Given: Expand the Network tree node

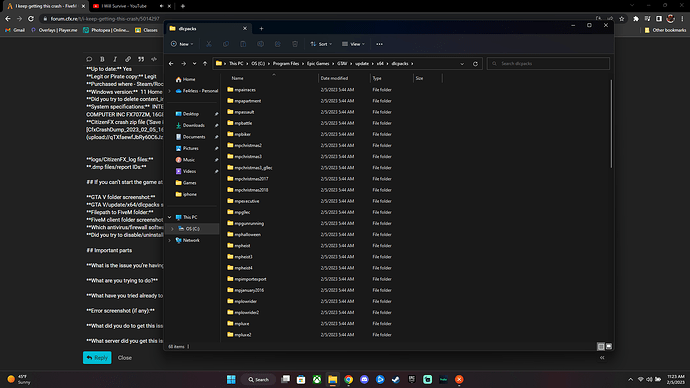Looking at the screenshot, I should (x=169, y=240).
